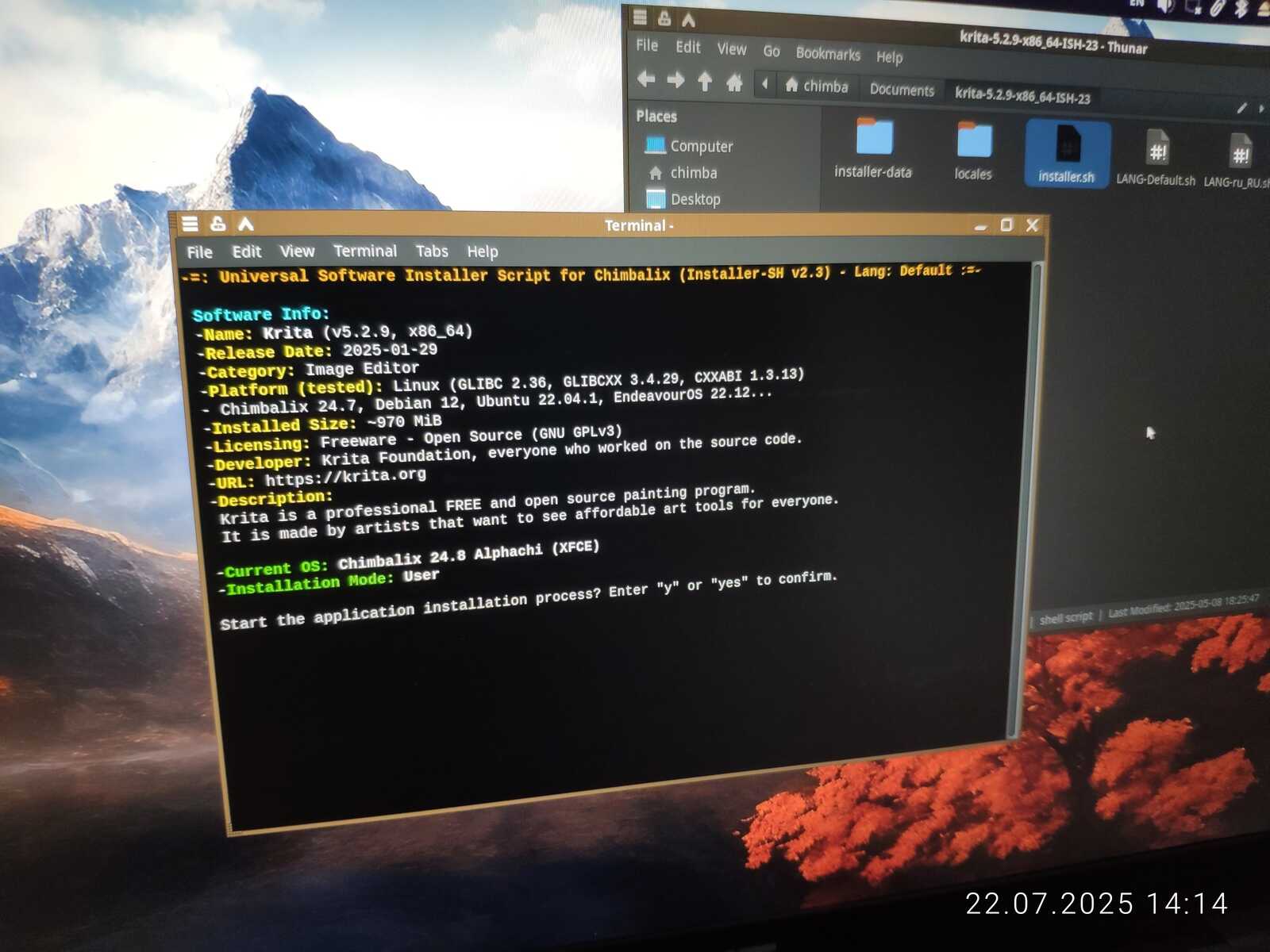Click the paperclip clipboard icon in the tray

[1218, 8]
